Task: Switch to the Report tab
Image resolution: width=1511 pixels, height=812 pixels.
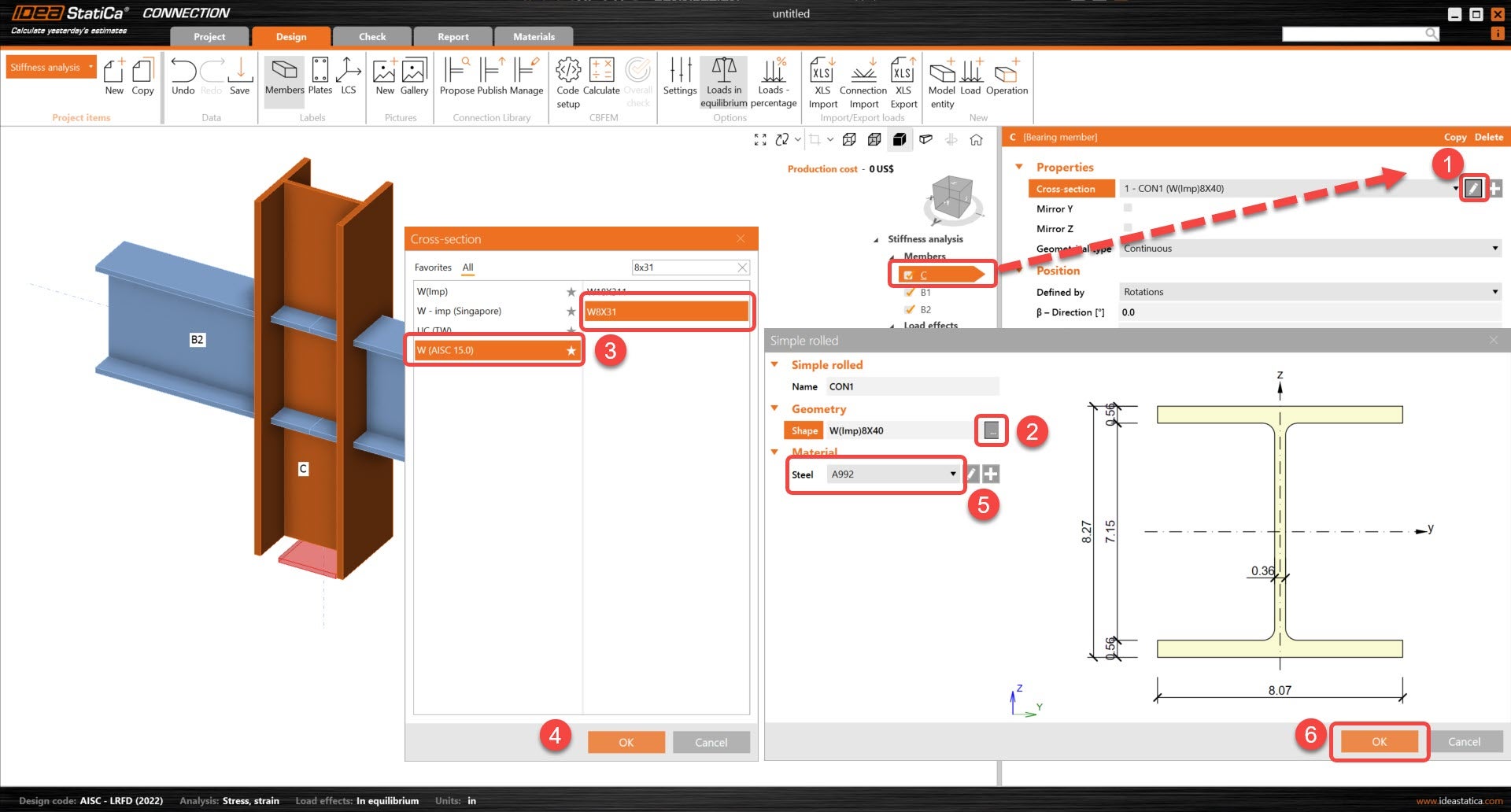Action: tap(453, 36)
